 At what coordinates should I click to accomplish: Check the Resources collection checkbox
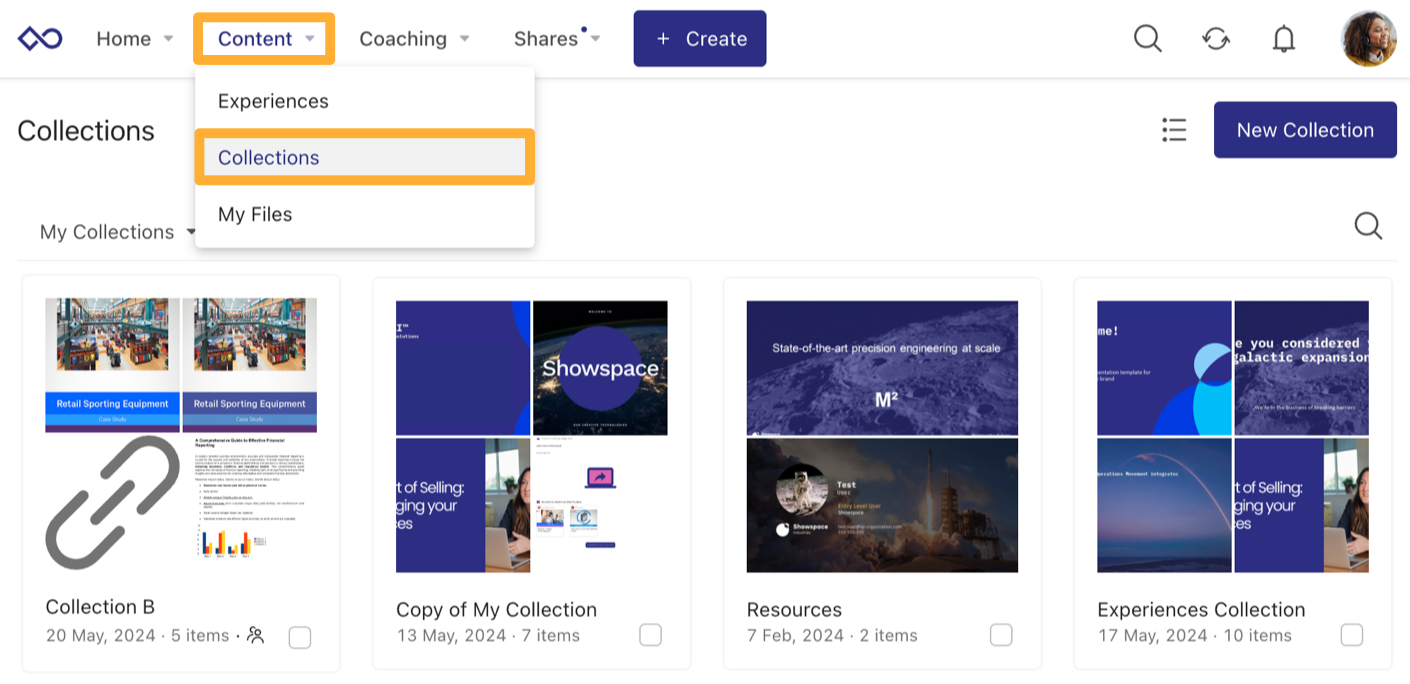(1000, 635)
